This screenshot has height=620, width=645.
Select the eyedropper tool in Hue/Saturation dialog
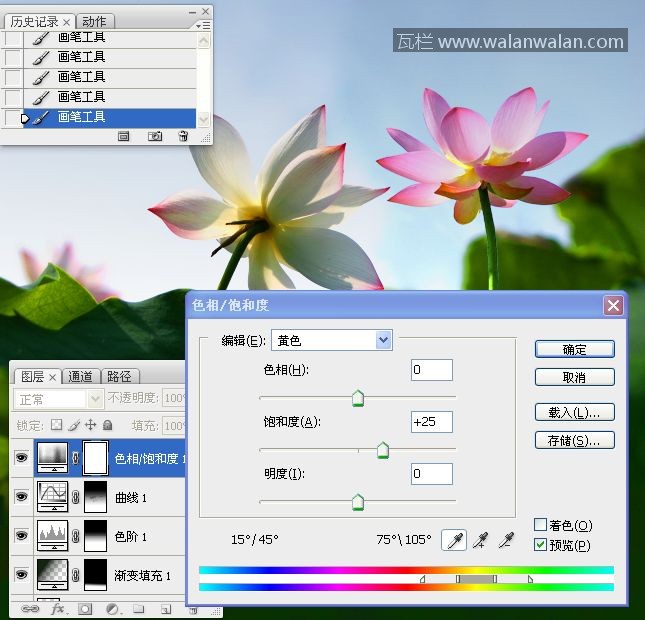[453, 540]
